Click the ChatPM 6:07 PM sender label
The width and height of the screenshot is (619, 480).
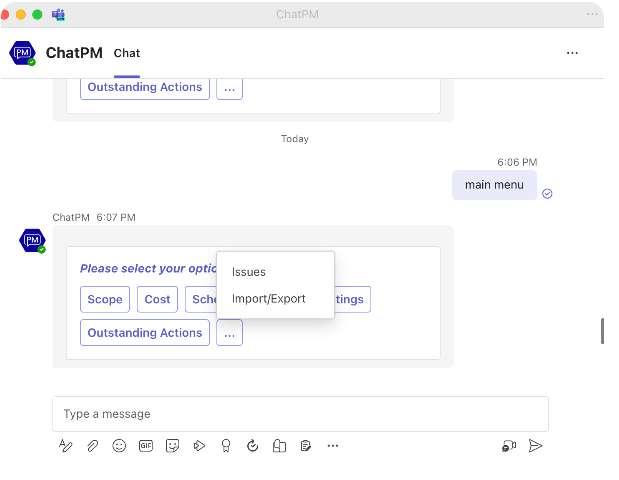[x=94, y=218]
